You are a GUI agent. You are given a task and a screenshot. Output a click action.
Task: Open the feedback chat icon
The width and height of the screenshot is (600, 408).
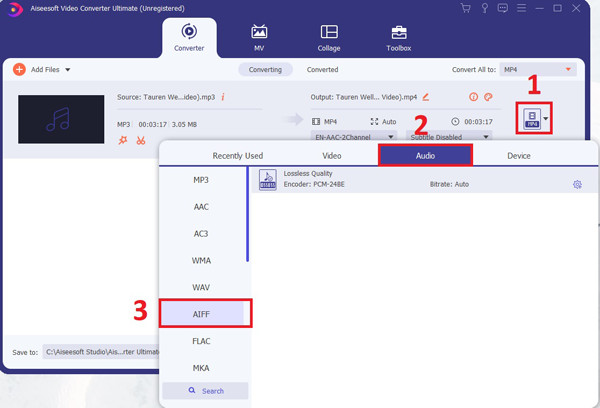click(x=503, y=8)
